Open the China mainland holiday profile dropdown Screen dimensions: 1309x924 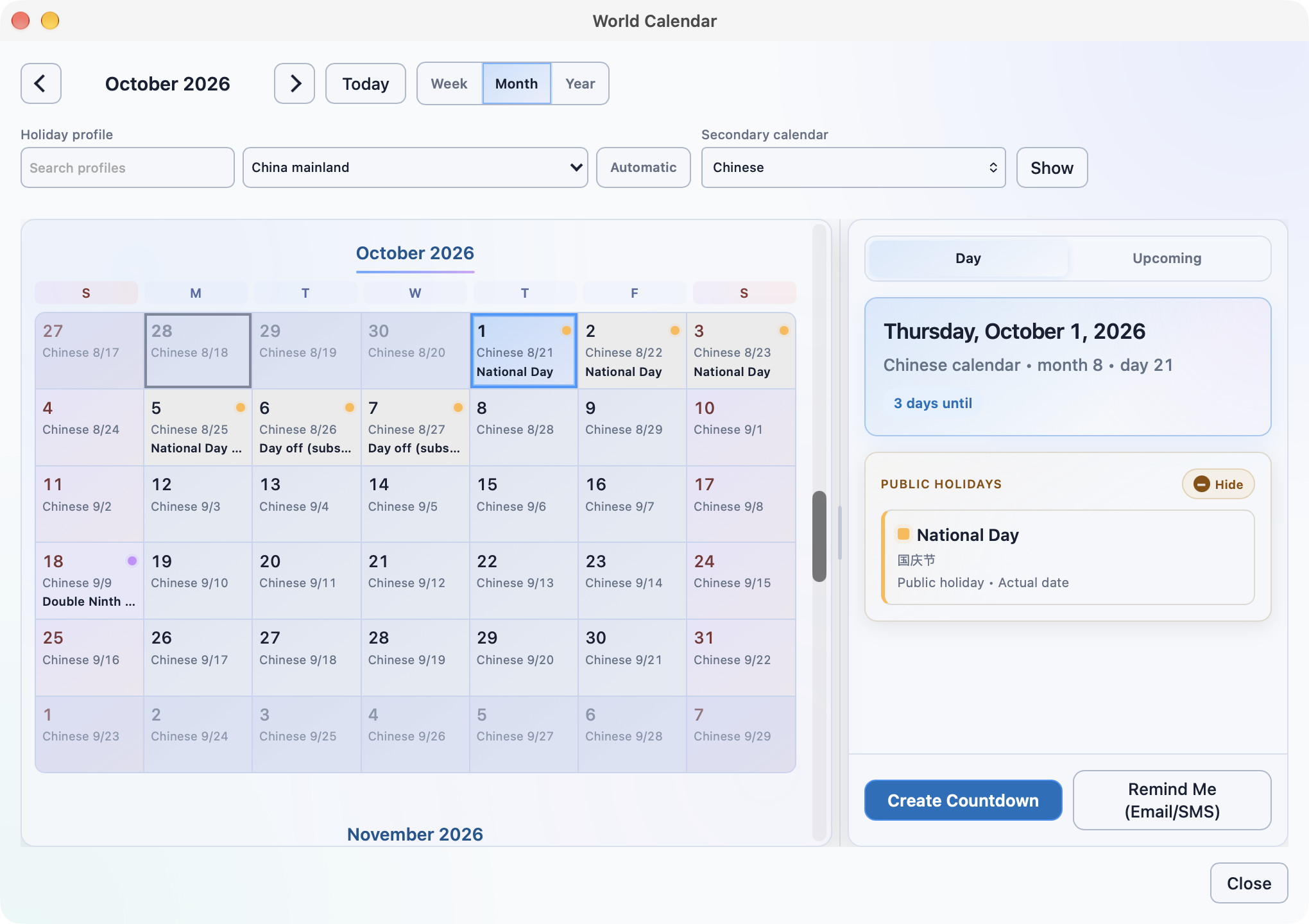[x=415, y=167]
